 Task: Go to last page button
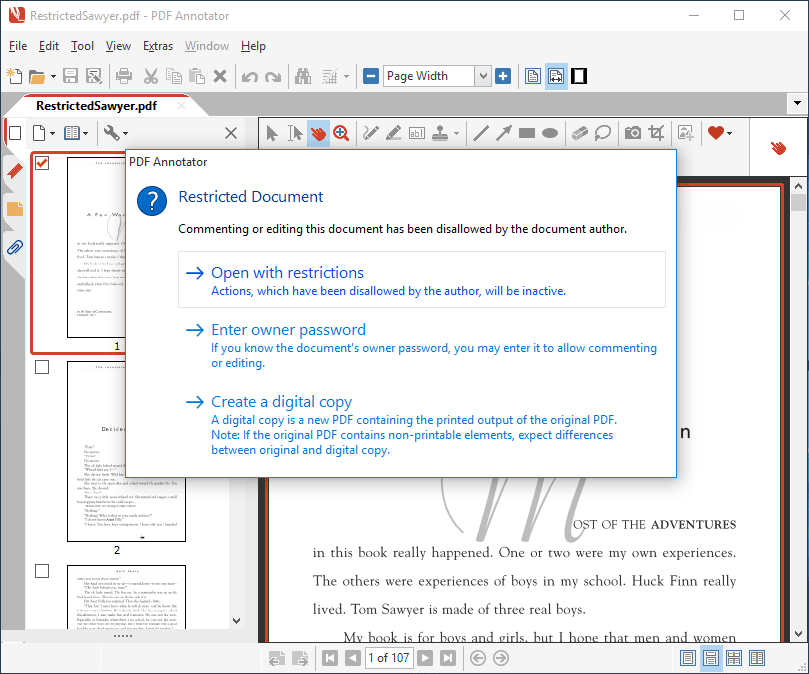click(x=448, y=658)
